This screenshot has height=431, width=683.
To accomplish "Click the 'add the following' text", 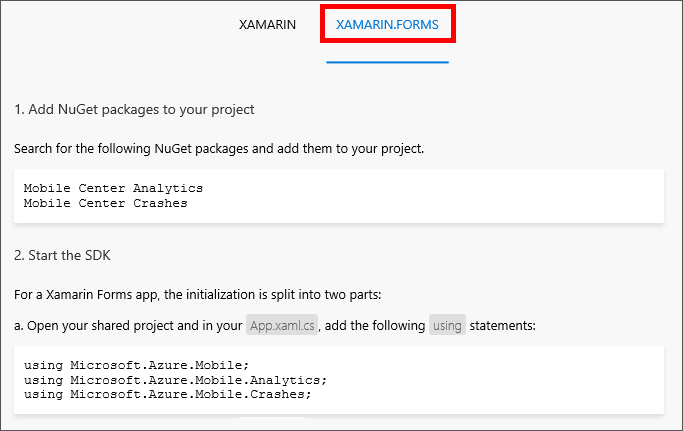I will click(375, 325).
